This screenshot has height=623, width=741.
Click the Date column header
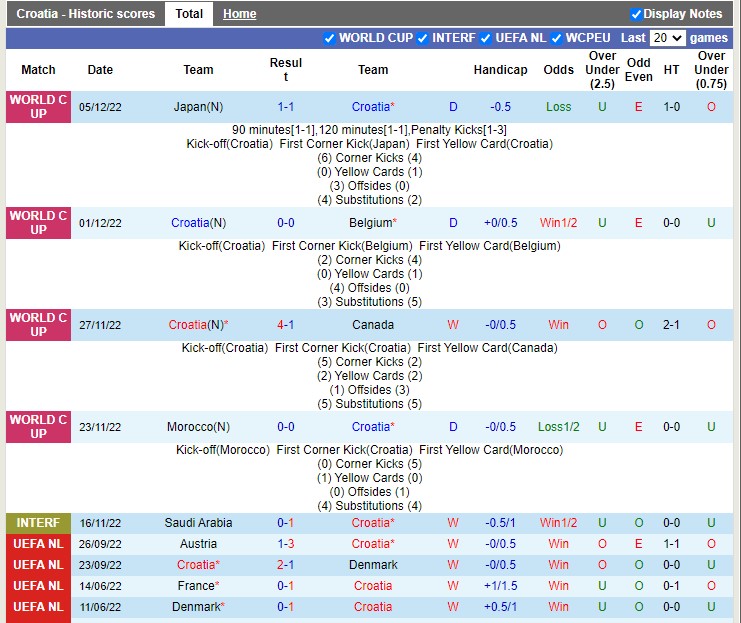100,70
